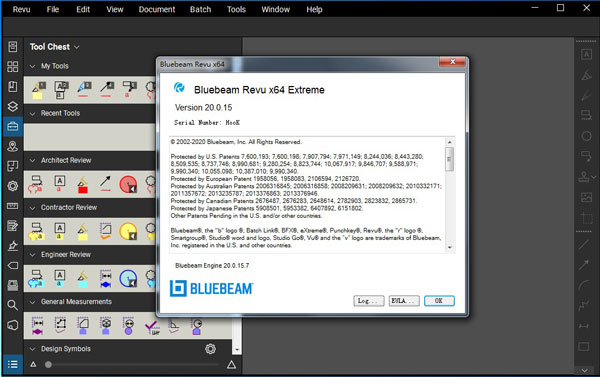The image size is (600, 377).
Task: Collapse the Engineer Review tool set
Action: [33, 255]
